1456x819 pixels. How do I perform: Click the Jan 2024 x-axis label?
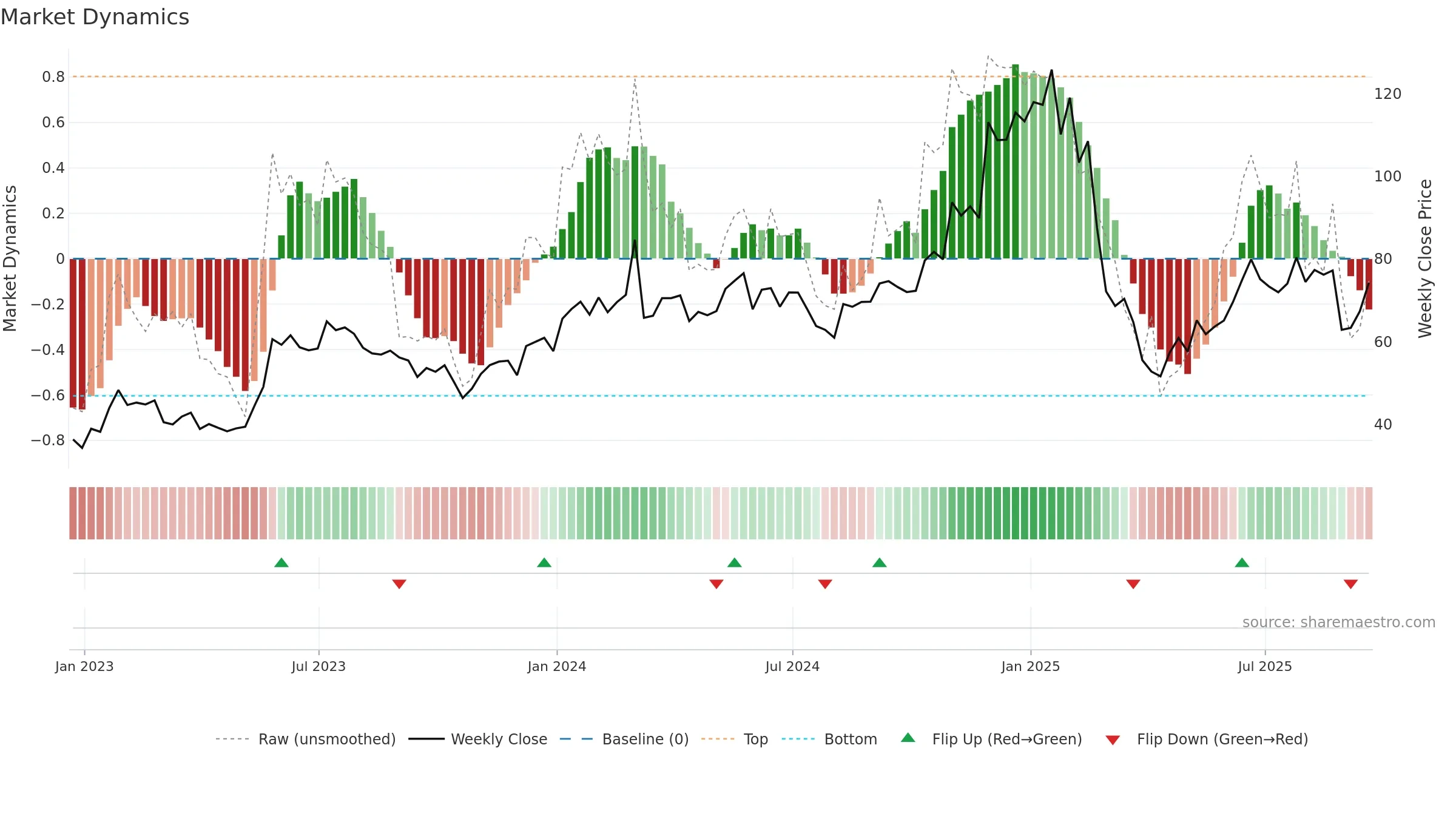click(x=557, y=666)
